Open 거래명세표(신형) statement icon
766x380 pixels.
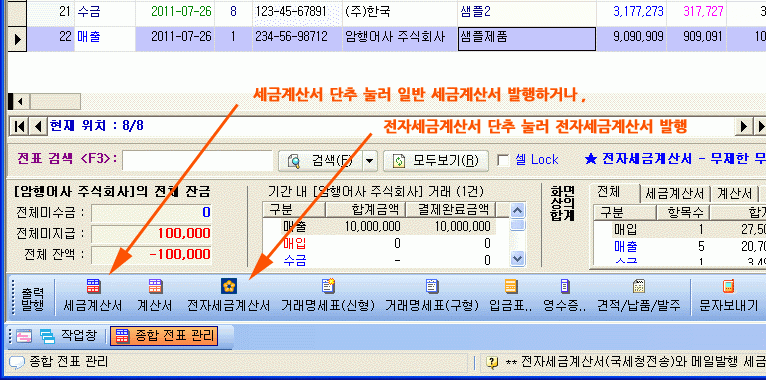[x=328, y=296]
